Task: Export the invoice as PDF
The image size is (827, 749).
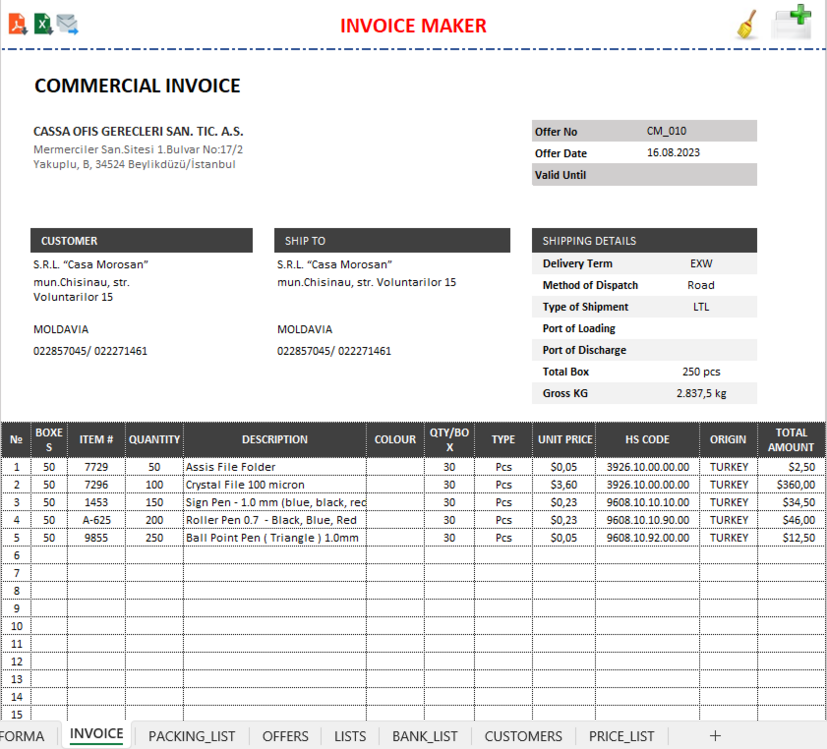Action: click(18, 24)
